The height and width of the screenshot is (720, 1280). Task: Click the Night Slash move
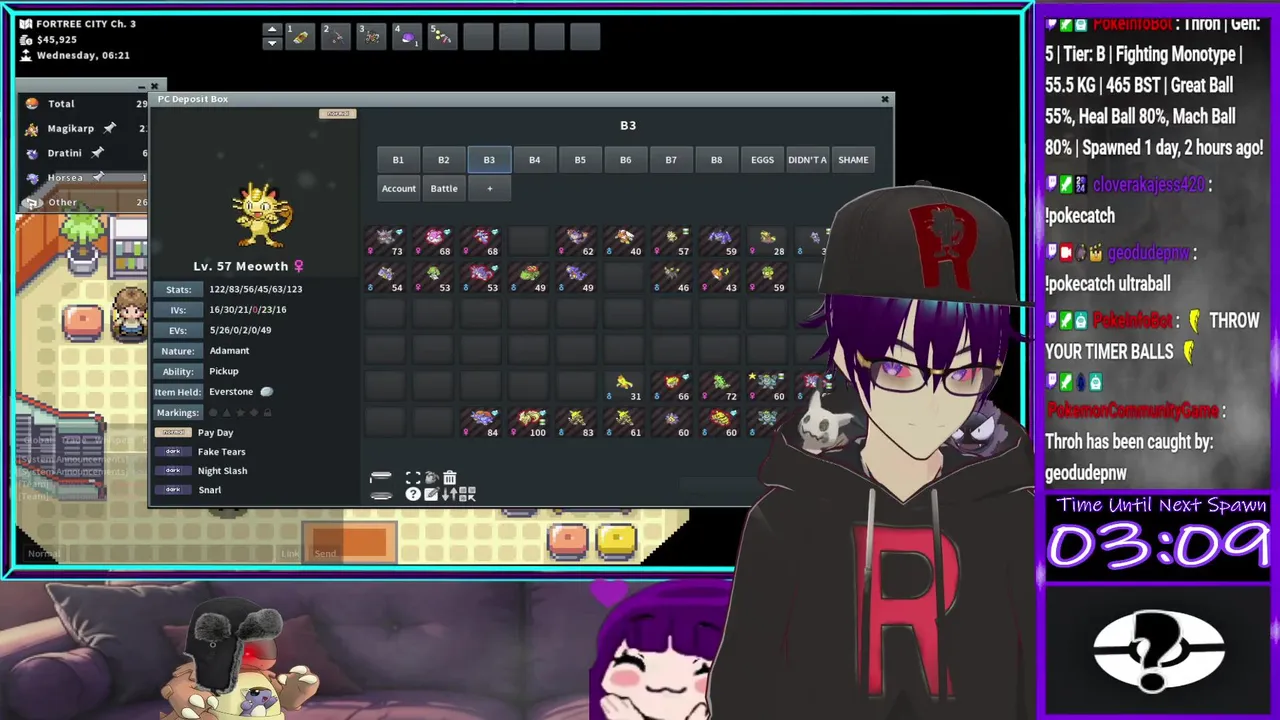point(222,471)
